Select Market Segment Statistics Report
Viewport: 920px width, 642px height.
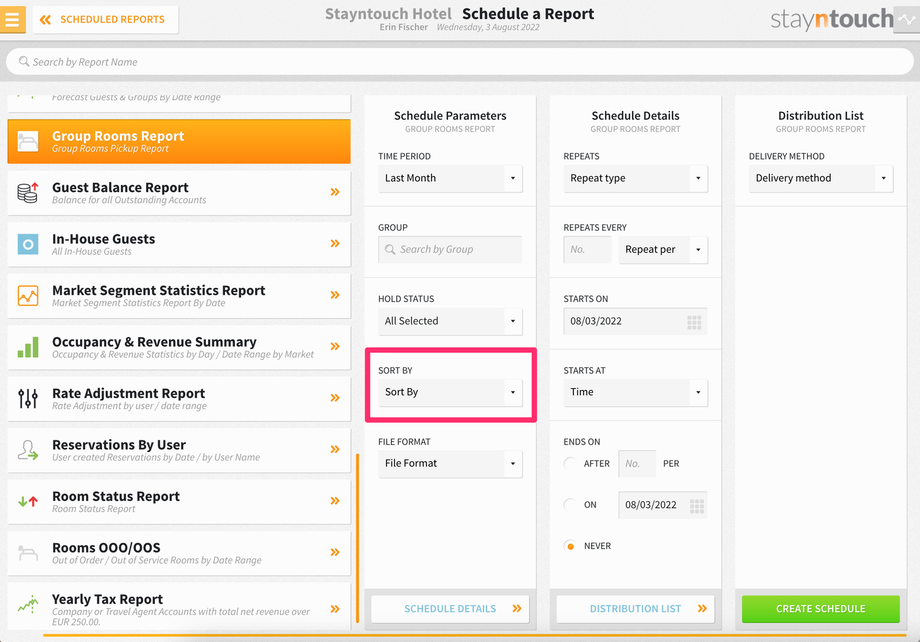[x=179, y=296]
